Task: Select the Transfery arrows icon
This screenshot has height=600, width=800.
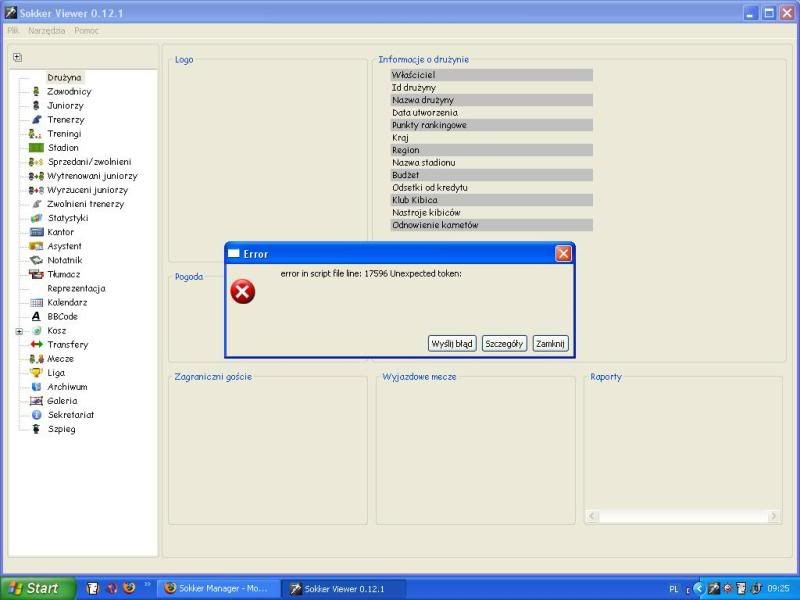Action: click(x=37, y=345)
